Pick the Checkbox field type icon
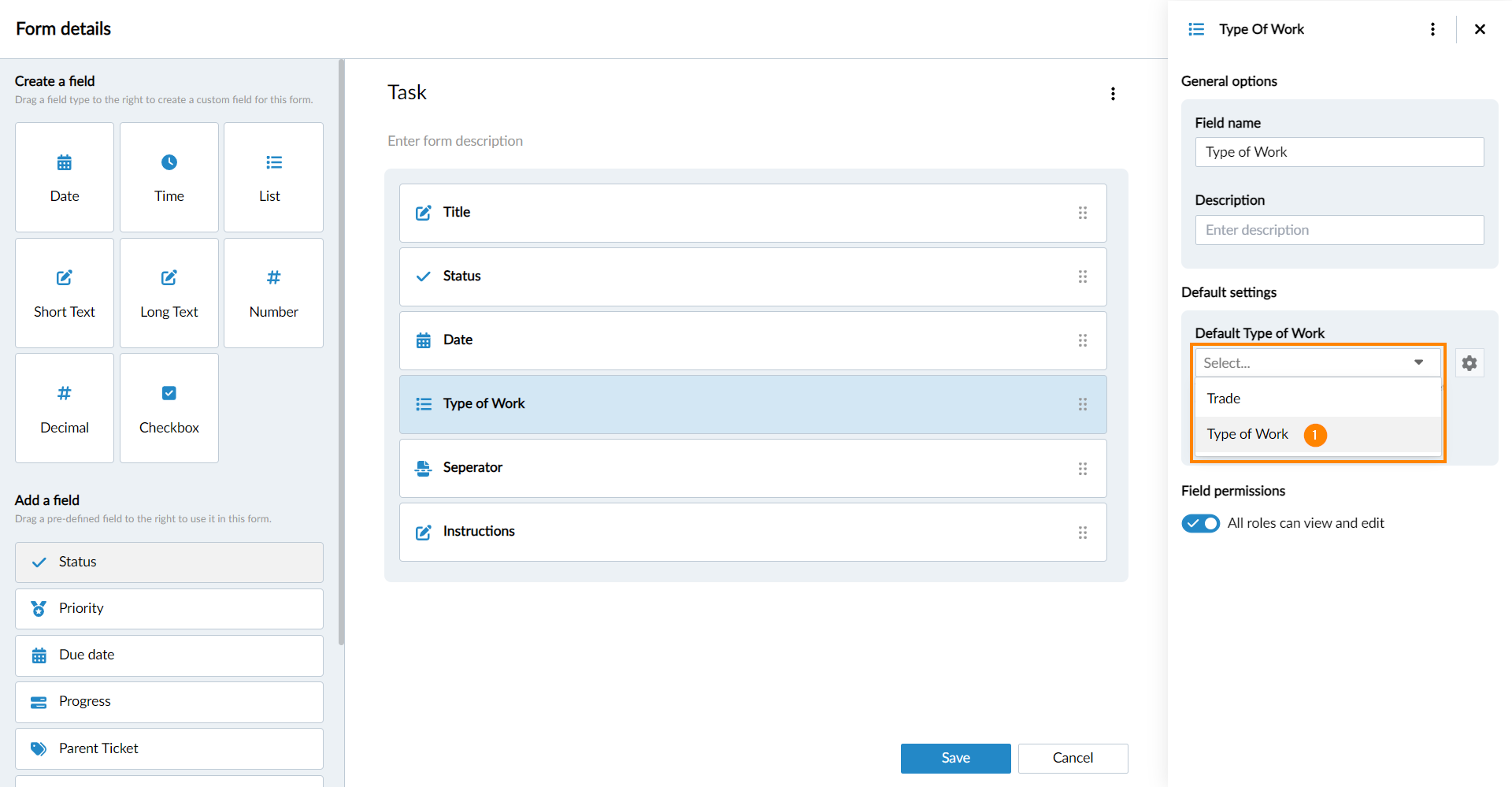 click(169, 393)
